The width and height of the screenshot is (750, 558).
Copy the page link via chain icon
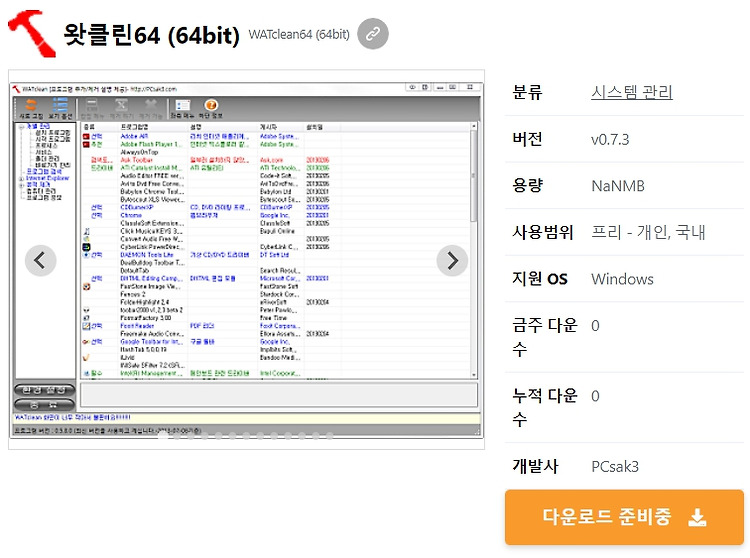[x=373, y=34]
